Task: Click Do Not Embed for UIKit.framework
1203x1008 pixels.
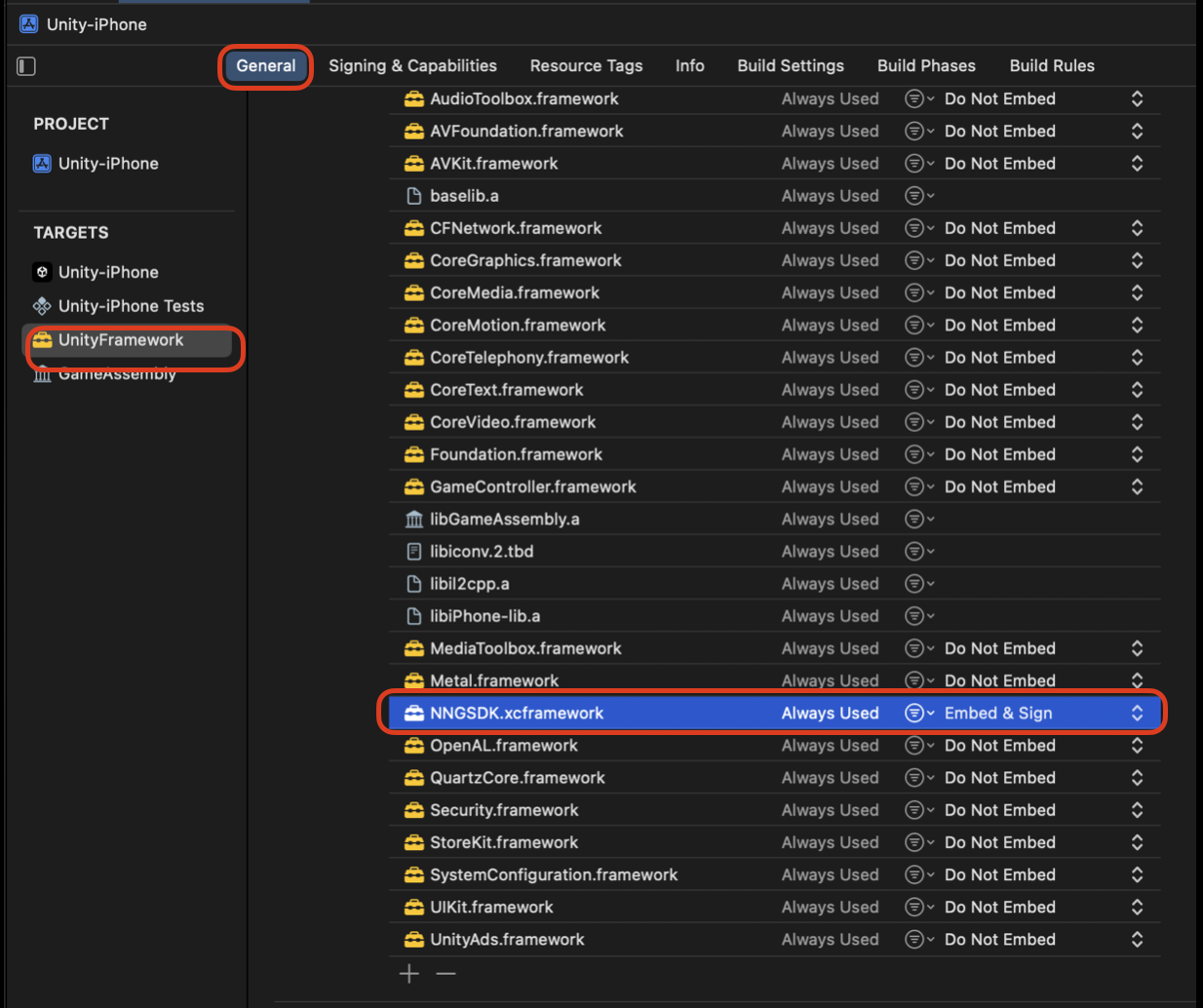Action: (1000, 908)
